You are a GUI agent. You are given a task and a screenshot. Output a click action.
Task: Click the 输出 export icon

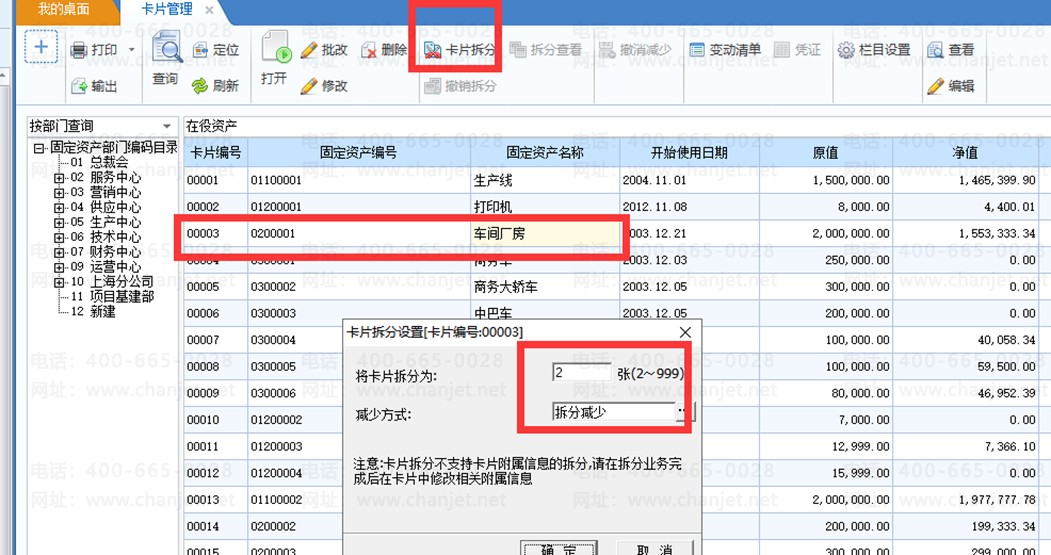79,86
